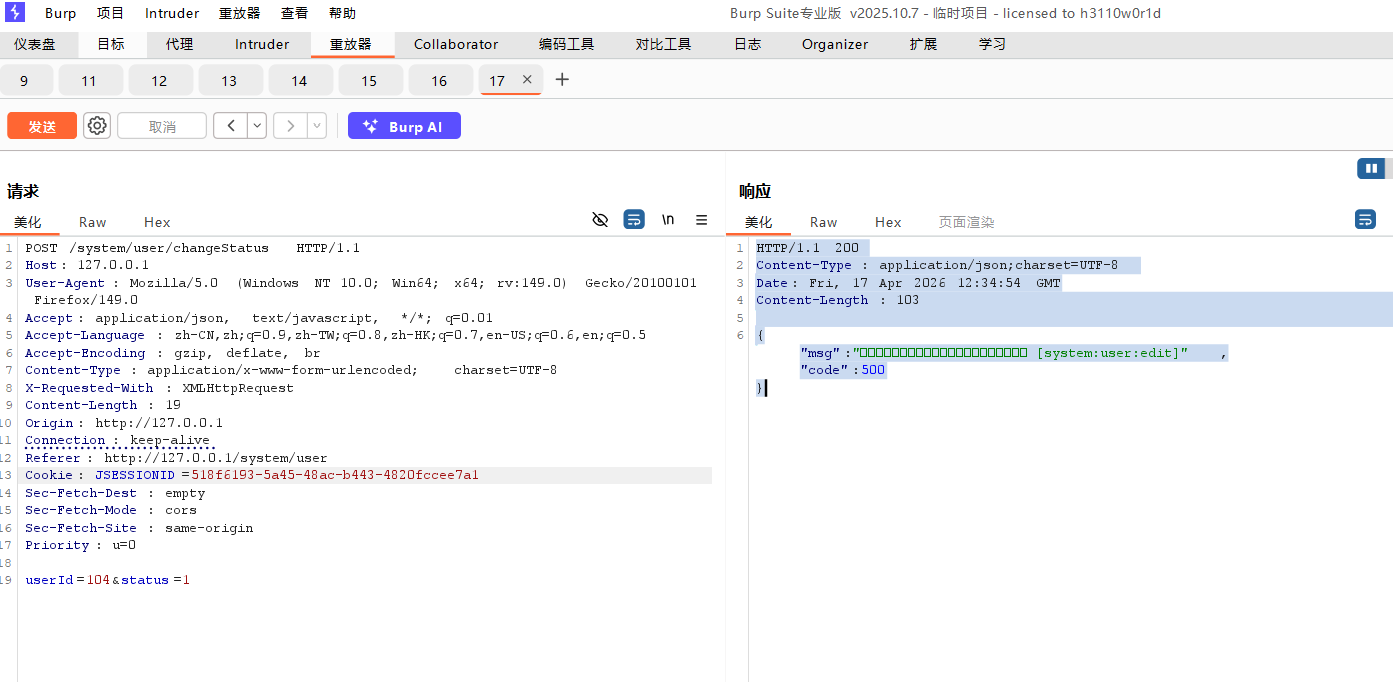Open the 查看 menu
Viewport: 1393px width, 682px height.
coord(294,13)
